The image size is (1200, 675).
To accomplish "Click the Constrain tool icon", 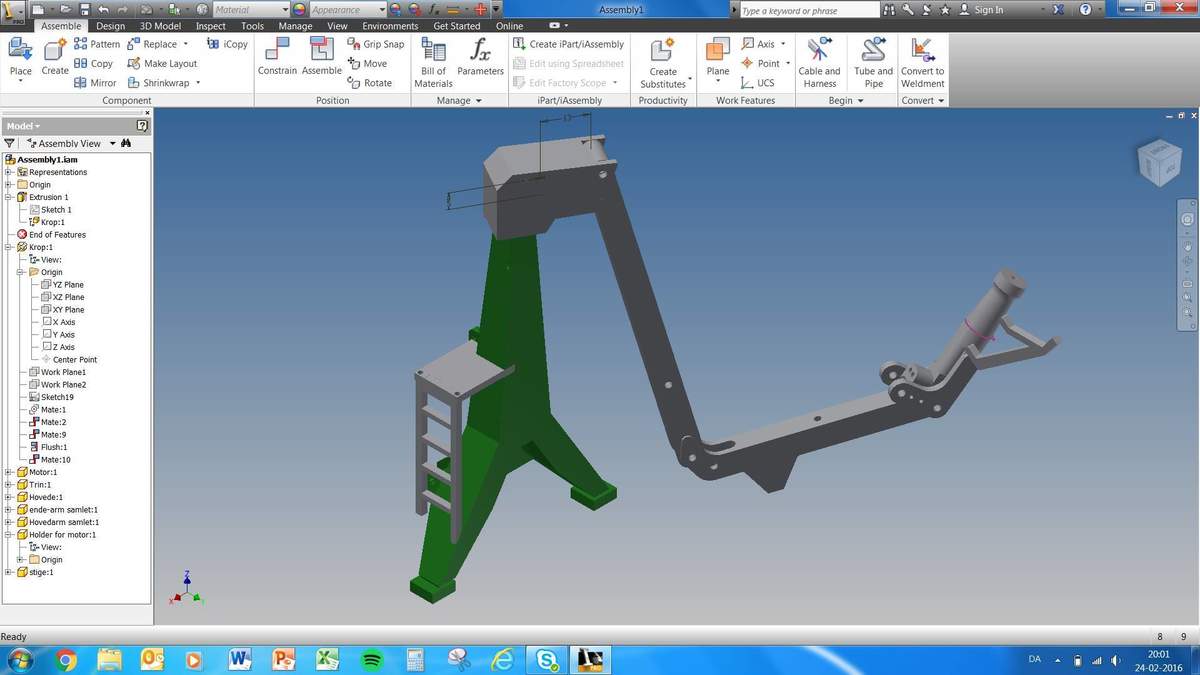I will click(x=276, y=51).
